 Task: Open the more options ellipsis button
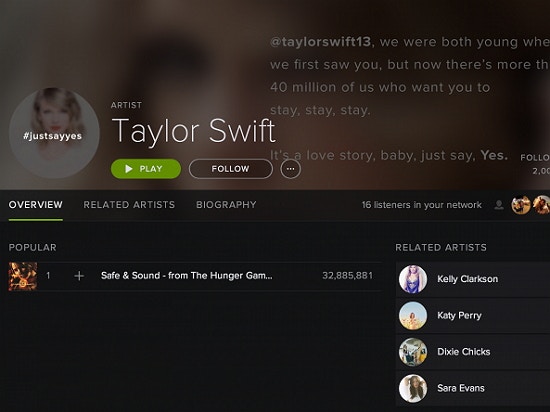tap(290, 169)
